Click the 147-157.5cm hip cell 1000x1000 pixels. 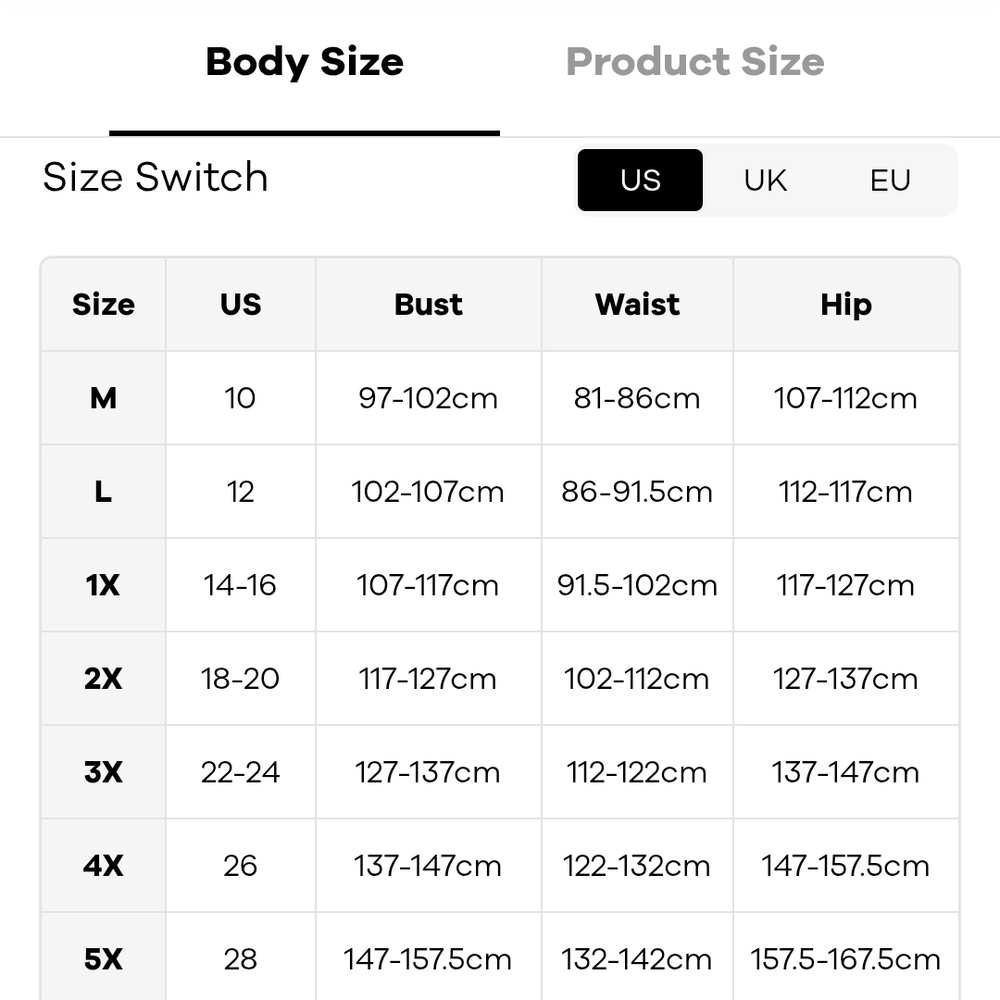[x=846, y=865]
